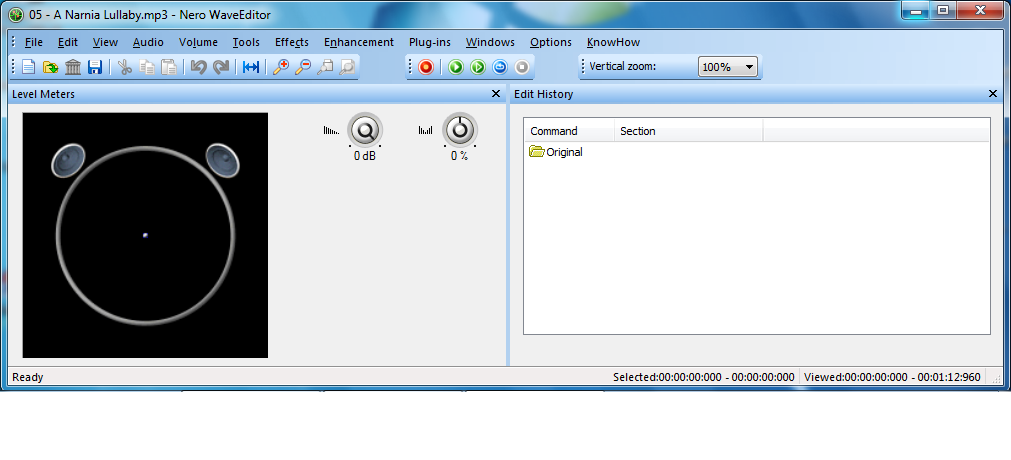Click the Command column header
The width and height of the screenshot is (1011, 460).
tap(569, 131)
